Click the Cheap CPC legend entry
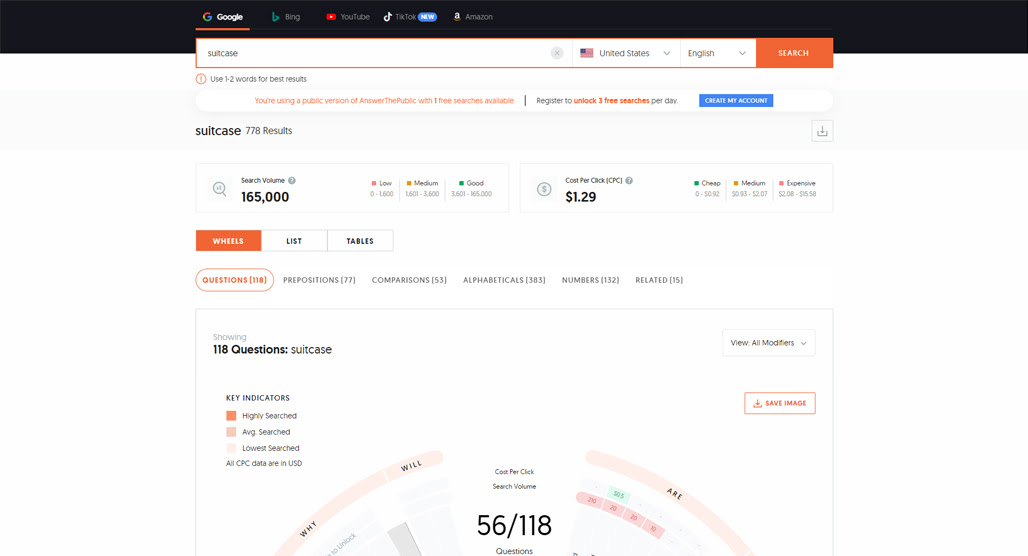The width and height of the screenshot is (1028, 556). tap(707, 188)
